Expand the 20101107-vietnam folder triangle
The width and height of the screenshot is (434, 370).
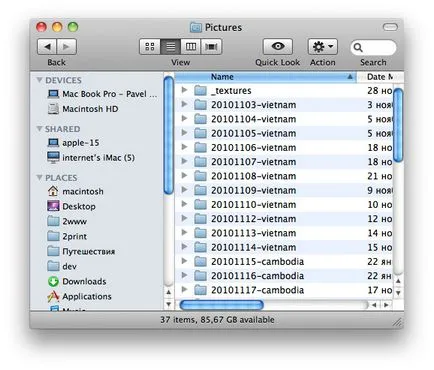[x=184, y=161]
